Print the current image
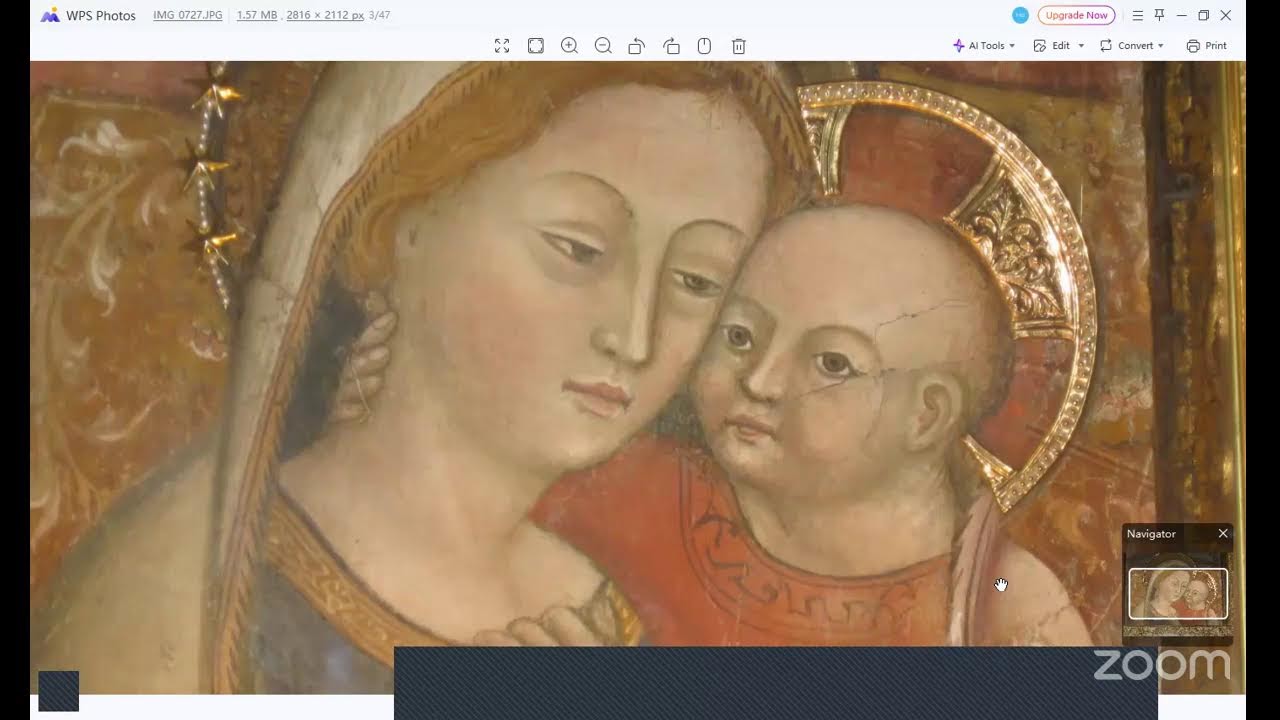 tap(1207, 46)
